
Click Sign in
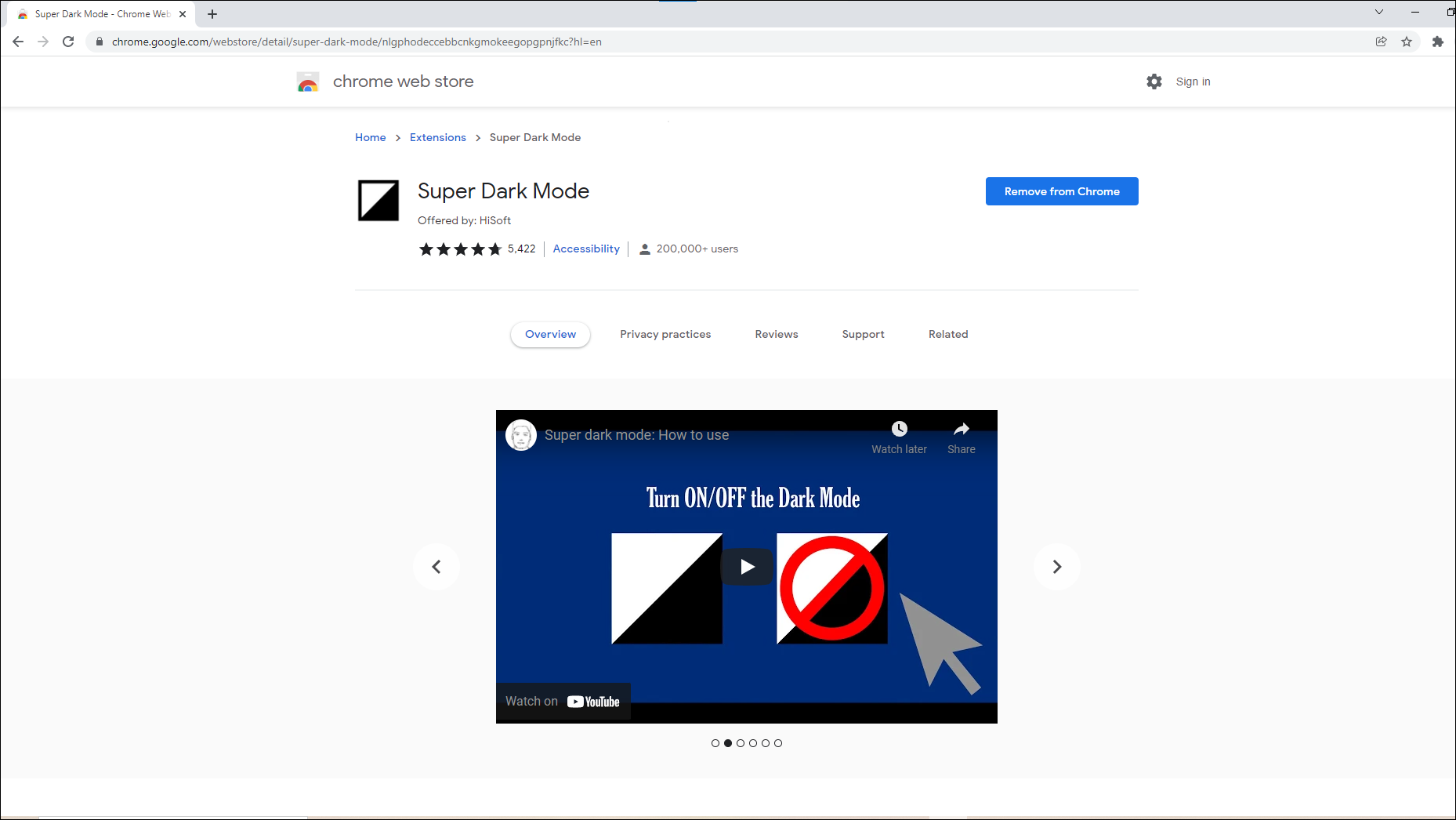(x=1193, y=82)
